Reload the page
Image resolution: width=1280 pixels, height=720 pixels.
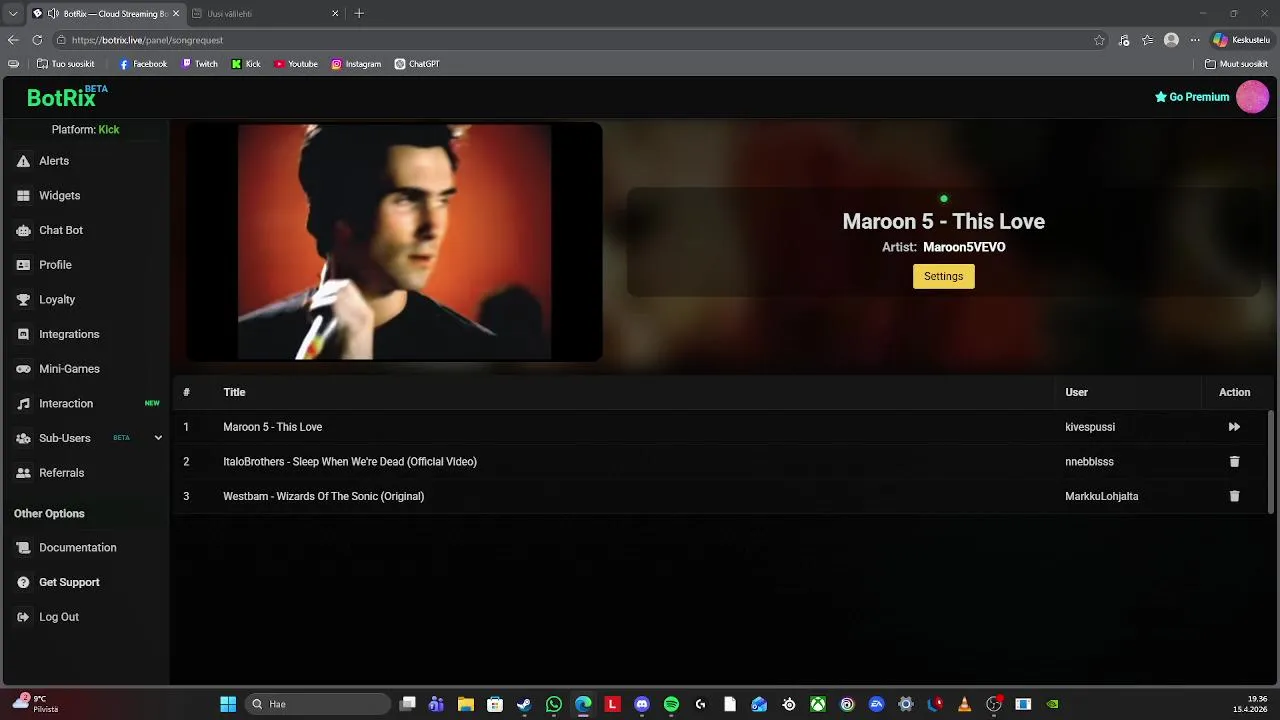pos(37,40)
